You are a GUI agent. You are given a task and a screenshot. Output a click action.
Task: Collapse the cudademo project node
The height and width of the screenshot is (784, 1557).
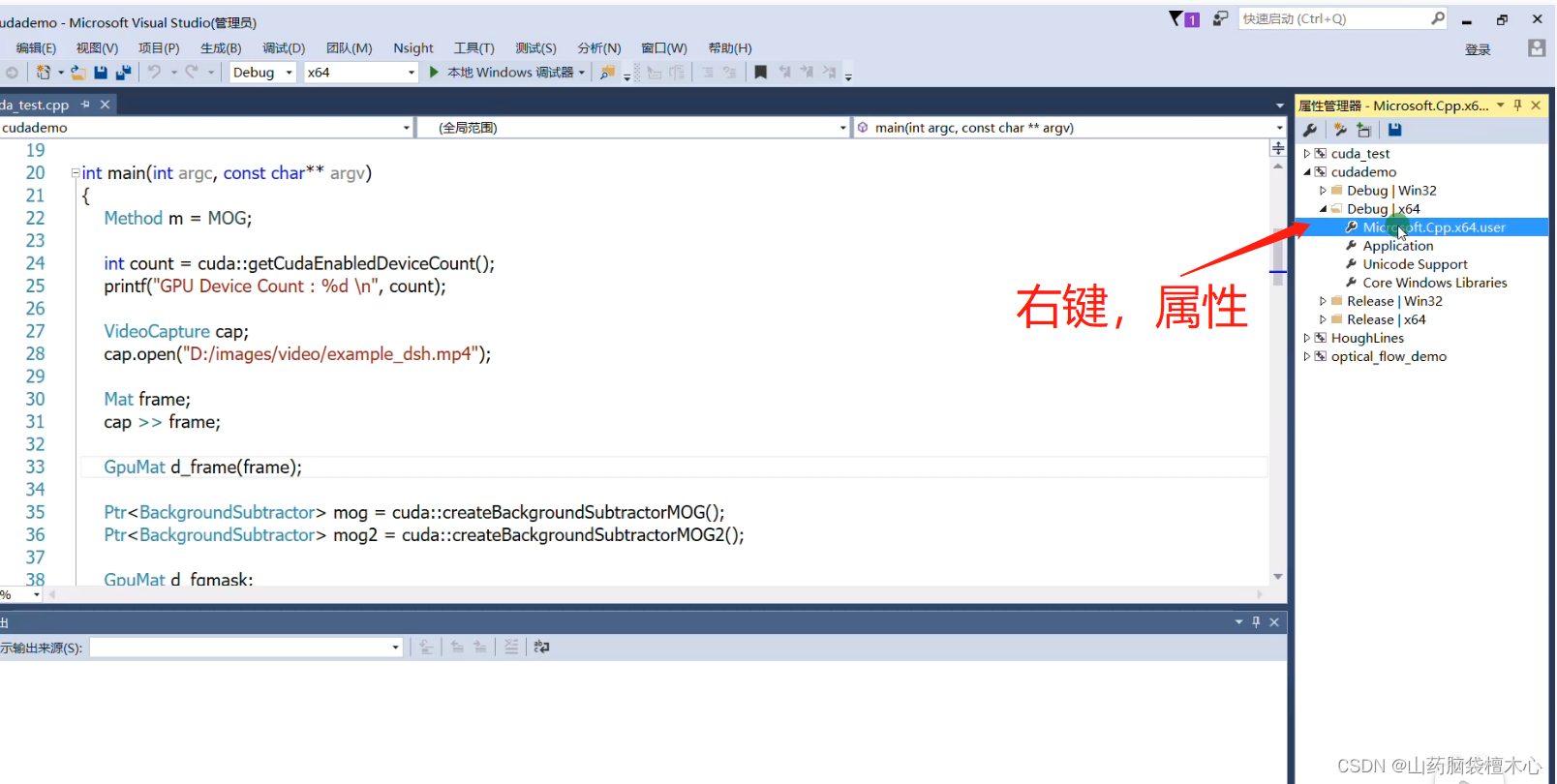point(1306,172)
